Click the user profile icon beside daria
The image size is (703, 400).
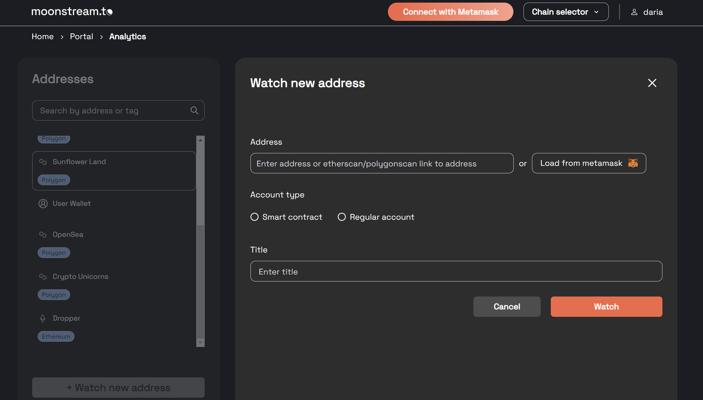[634, 12]
